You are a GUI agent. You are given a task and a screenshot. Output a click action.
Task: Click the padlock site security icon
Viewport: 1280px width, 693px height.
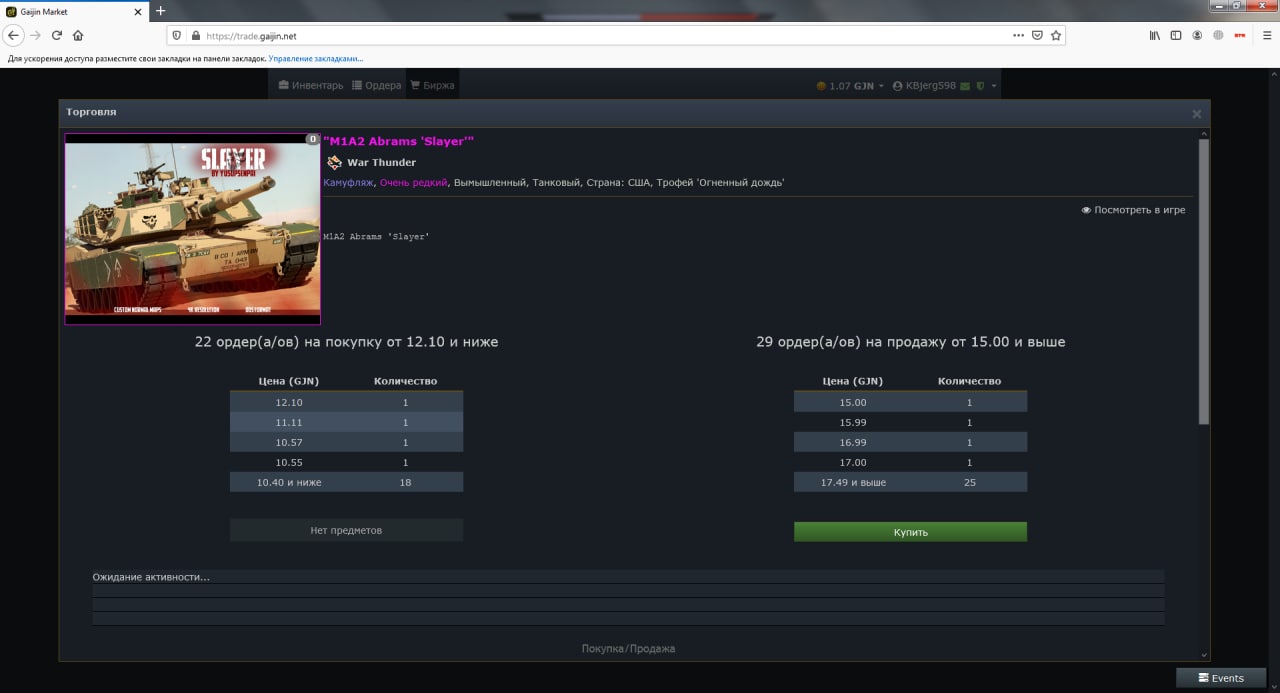pos(194,35)
